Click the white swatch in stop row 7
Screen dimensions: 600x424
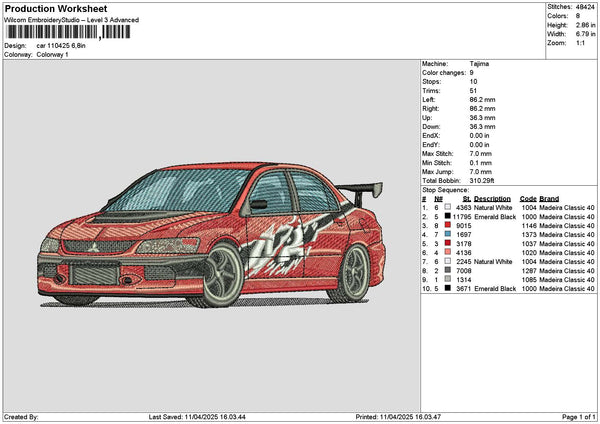coord(447,261)
